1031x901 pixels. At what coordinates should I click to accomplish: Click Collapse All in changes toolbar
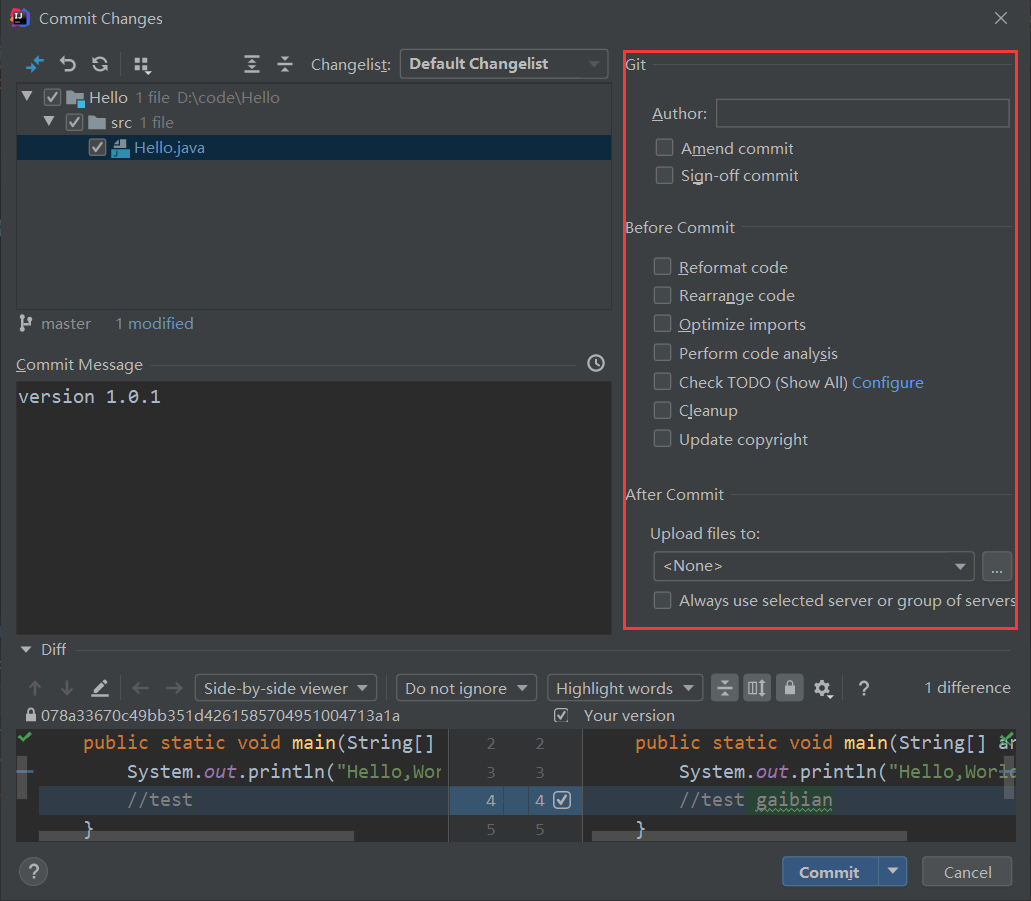coord(285,64)
